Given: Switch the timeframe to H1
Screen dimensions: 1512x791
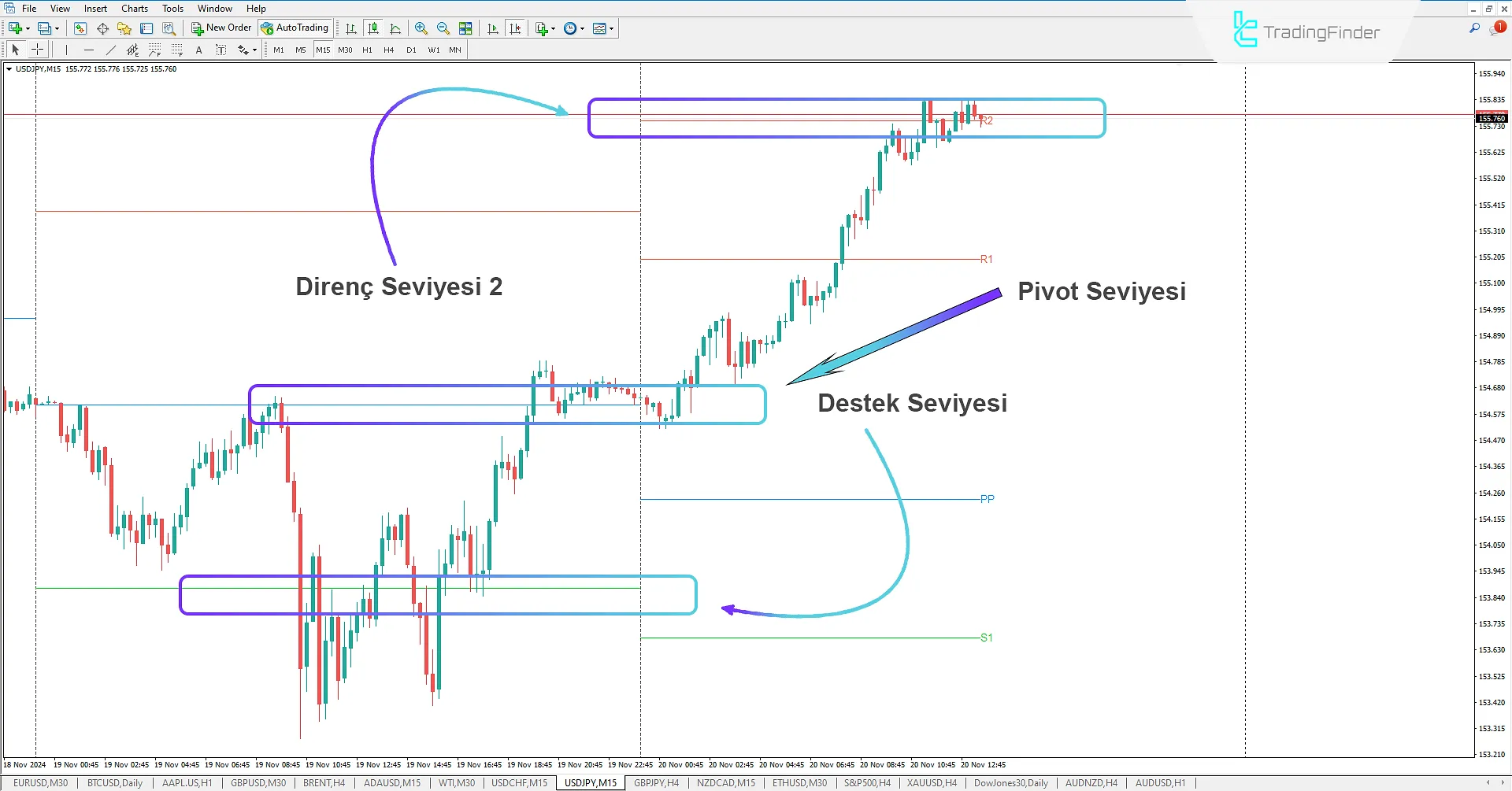Looking at the screenshot, I should 367,49.
